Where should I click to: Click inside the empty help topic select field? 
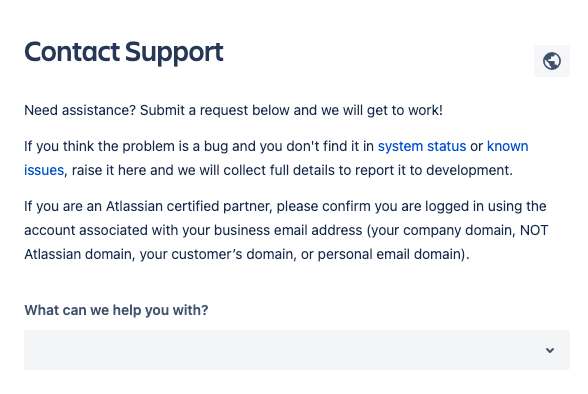[297, 350]
